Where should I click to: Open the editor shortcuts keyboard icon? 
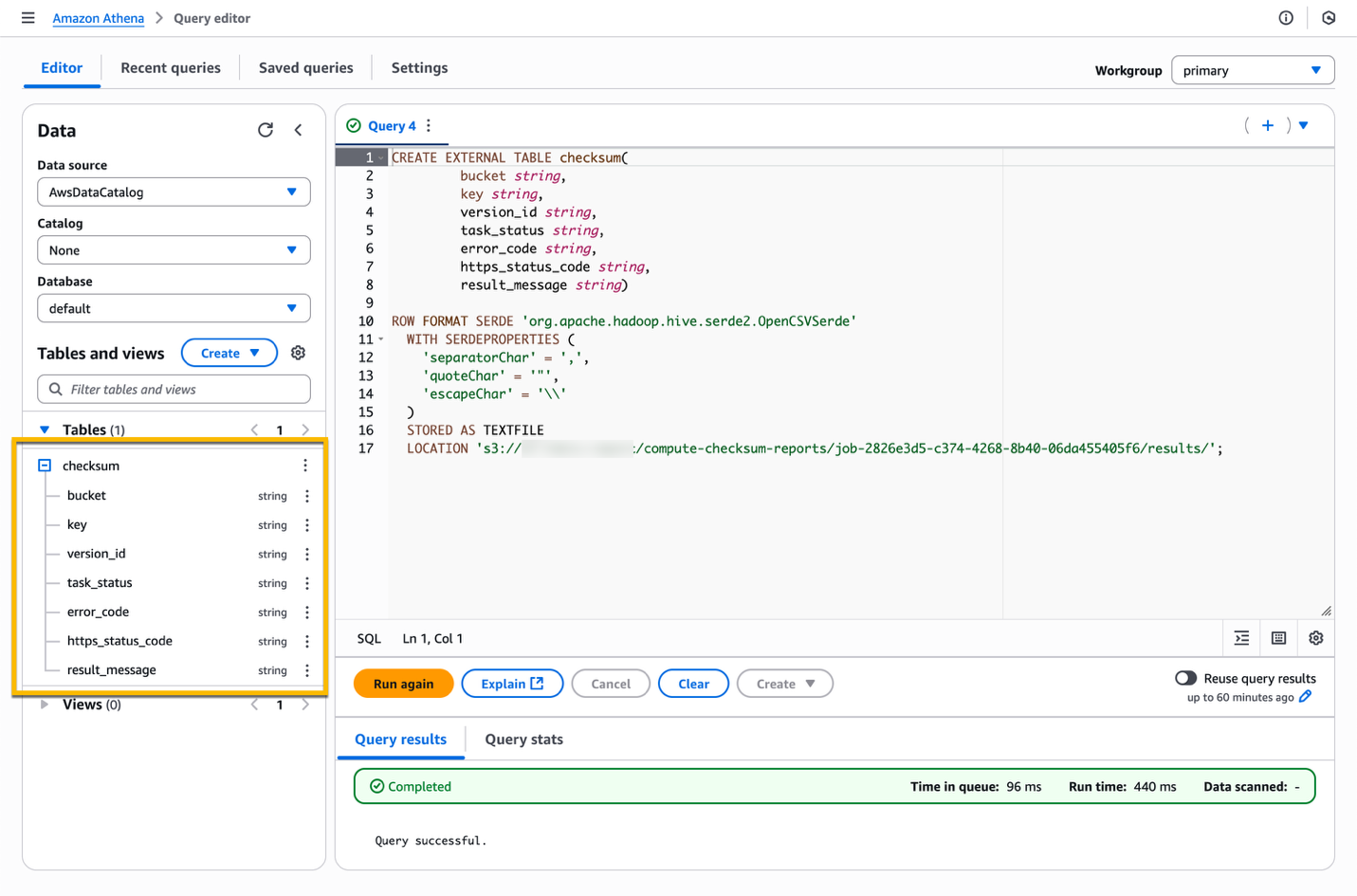click(x=1277, y=638)
